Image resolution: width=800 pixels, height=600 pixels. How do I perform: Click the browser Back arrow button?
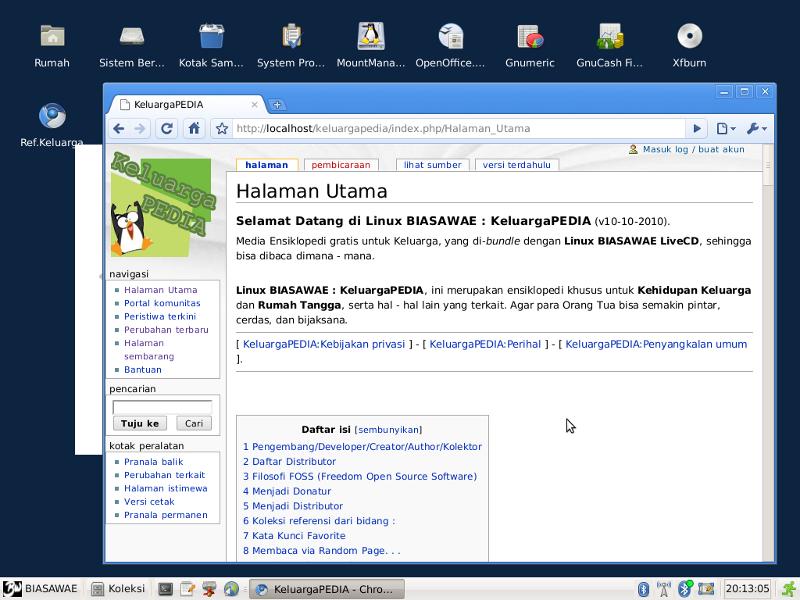118,128
